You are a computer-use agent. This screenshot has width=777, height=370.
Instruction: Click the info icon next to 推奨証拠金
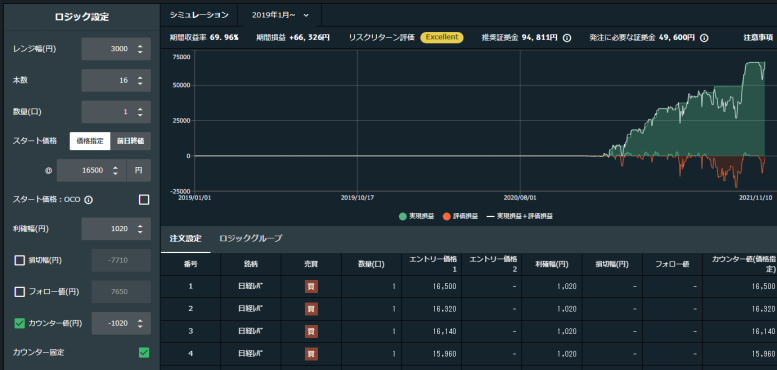[567, 38]
